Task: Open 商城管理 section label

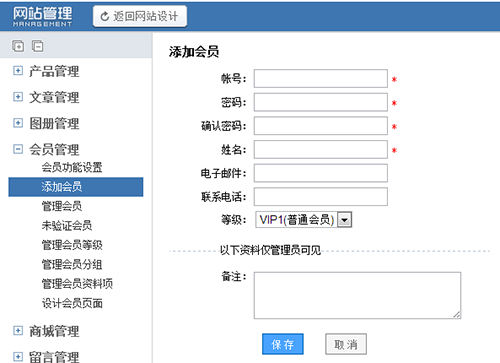Action: 54,331
